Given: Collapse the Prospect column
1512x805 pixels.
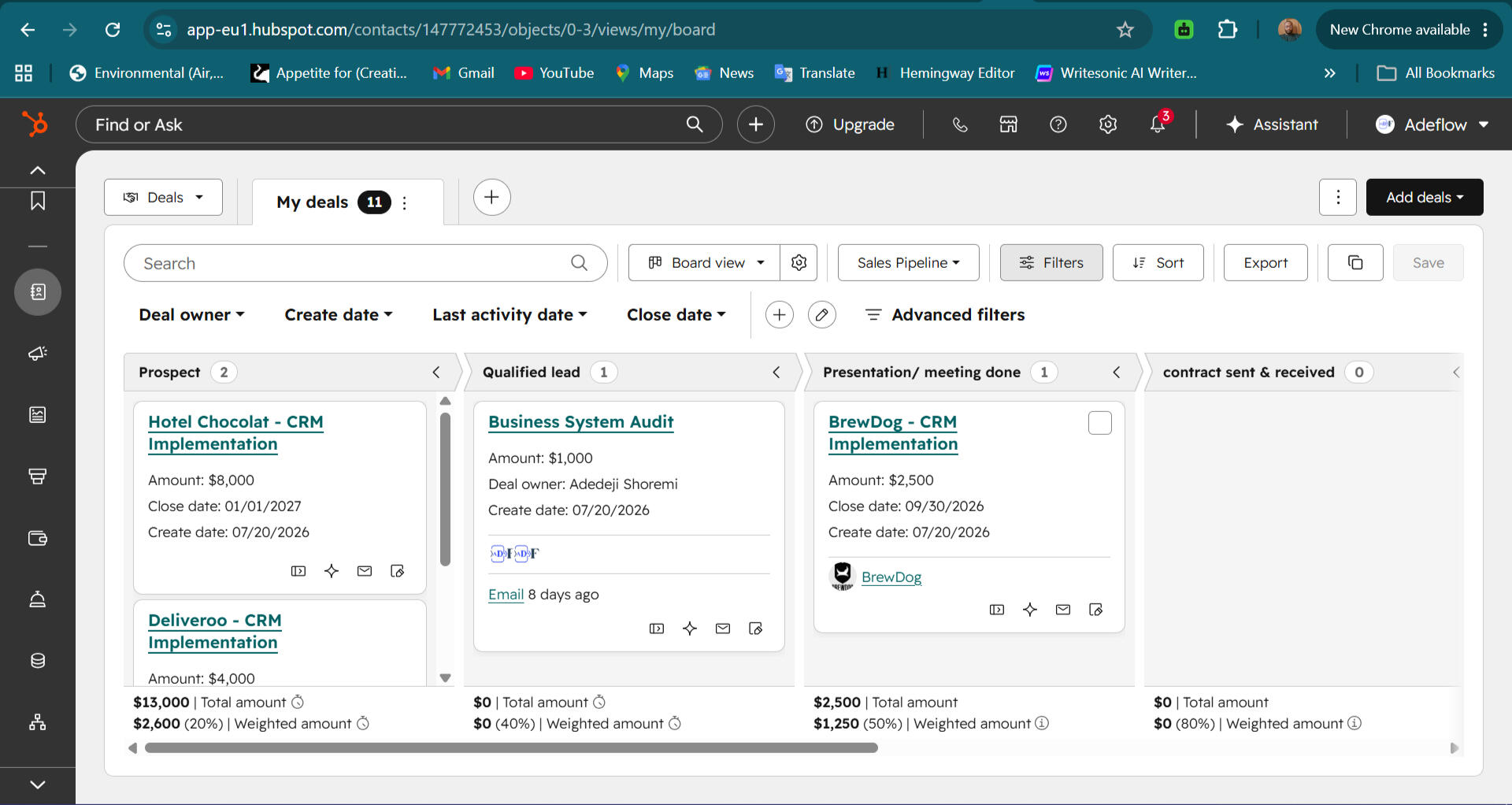Looking at the screenshot, I should point(436,372).
